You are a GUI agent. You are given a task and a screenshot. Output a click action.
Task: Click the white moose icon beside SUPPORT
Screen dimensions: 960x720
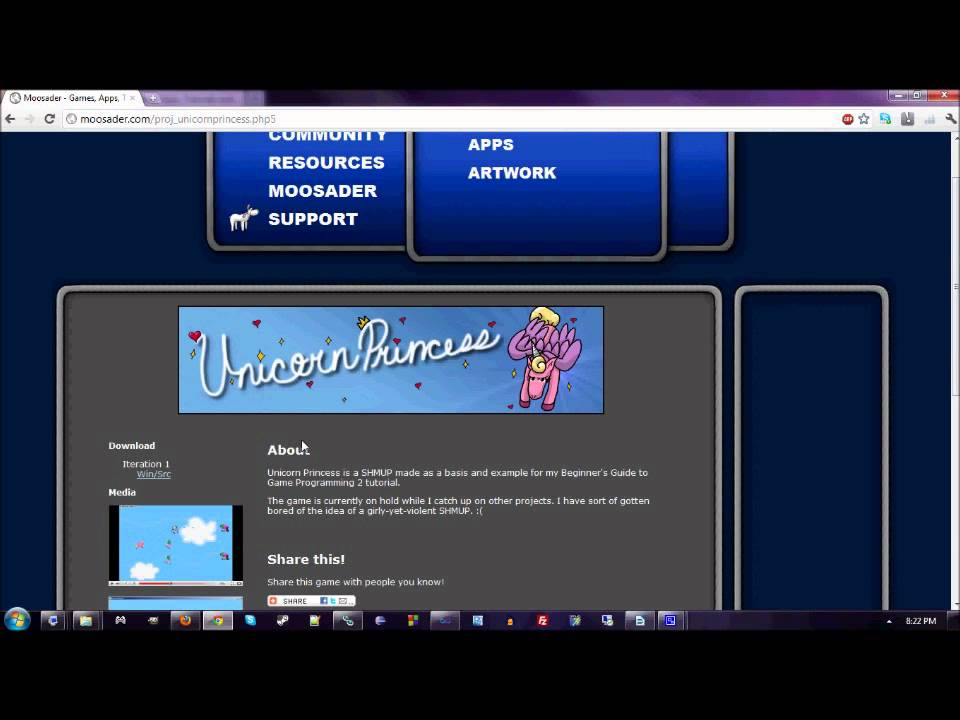pos(244,218)
